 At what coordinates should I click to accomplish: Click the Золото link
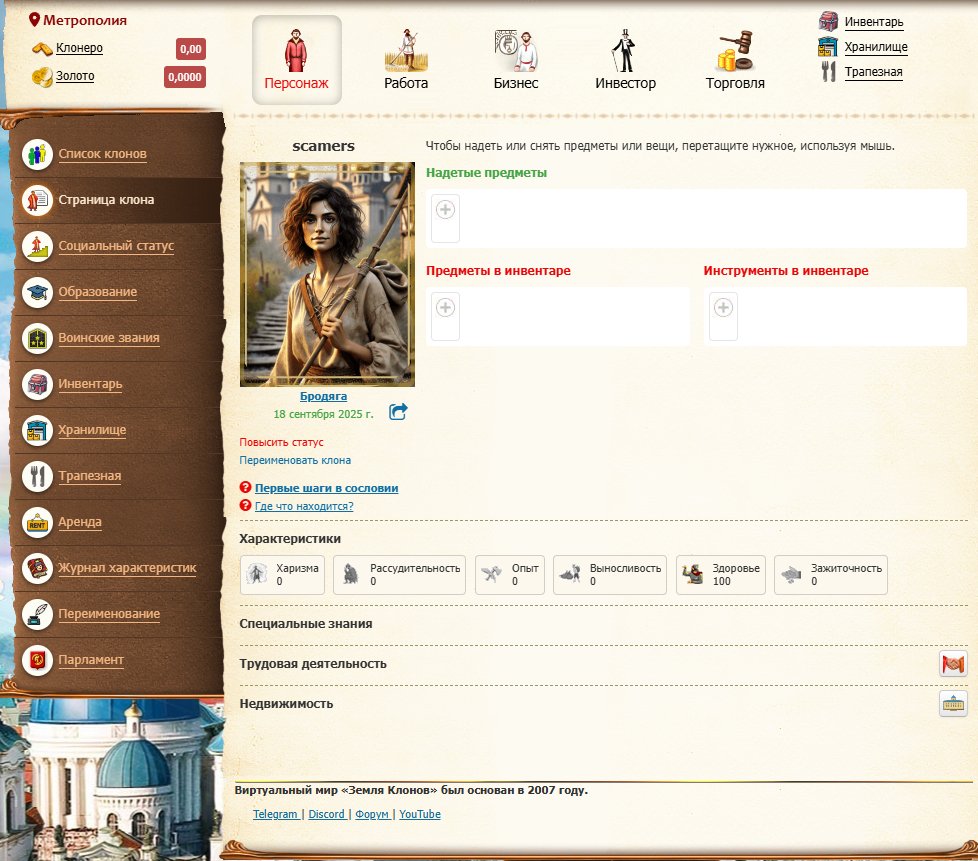[x=75, y=76]
